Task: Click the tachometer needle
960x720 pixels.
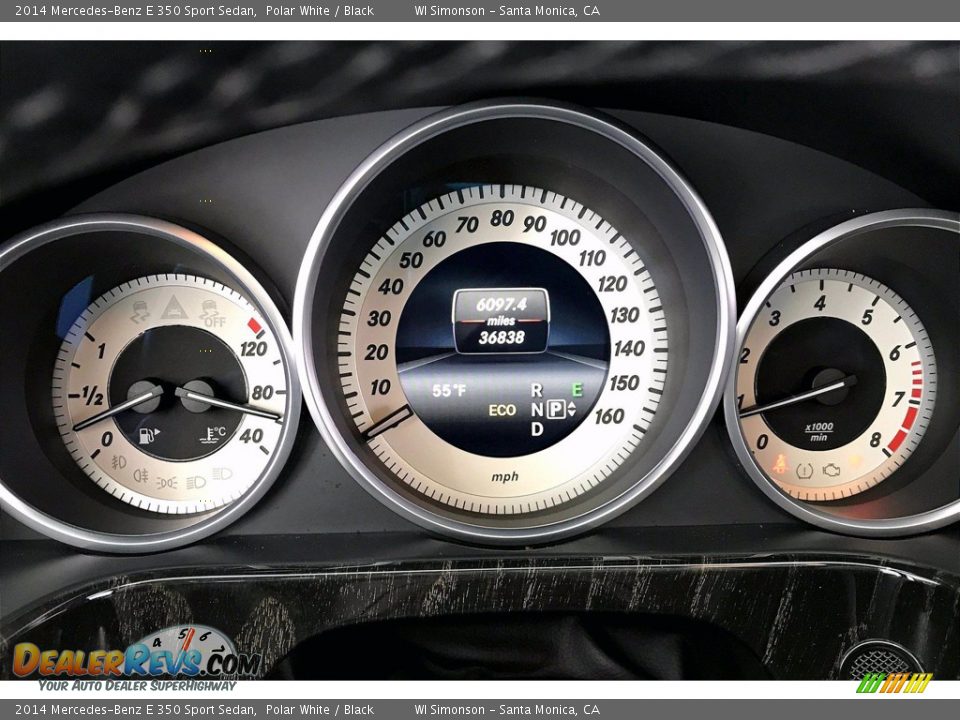Action: 797,398
